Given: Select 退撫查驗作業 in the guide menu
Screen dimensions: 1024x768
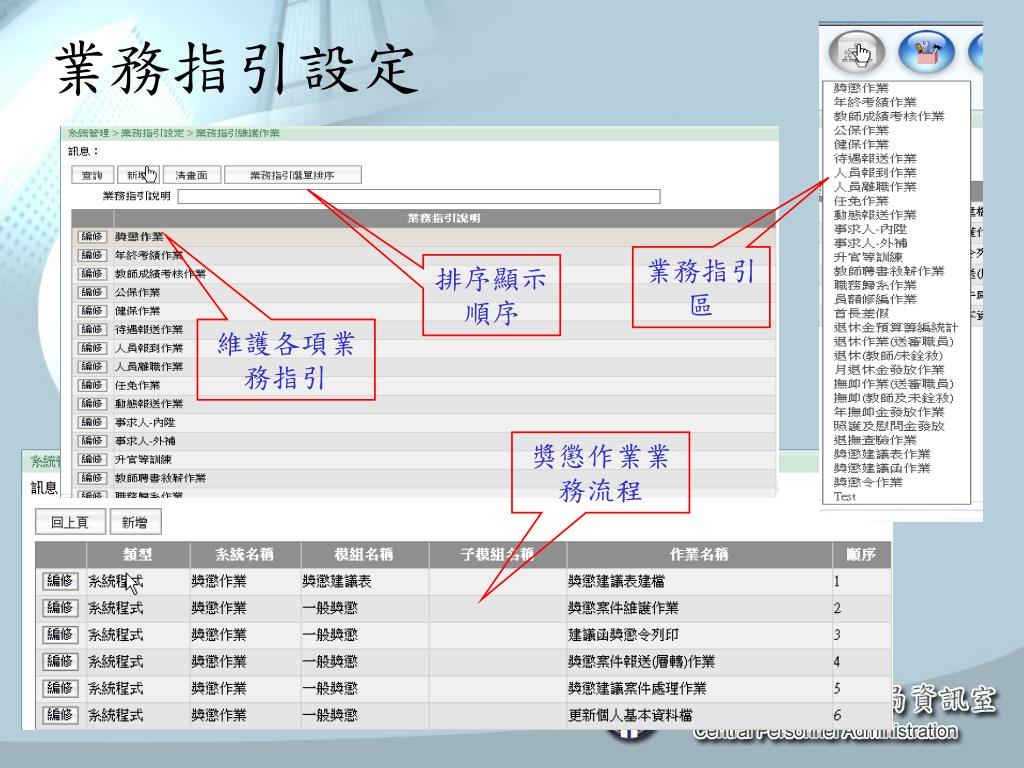Looking at the screenshot, I should click(875, 440).
